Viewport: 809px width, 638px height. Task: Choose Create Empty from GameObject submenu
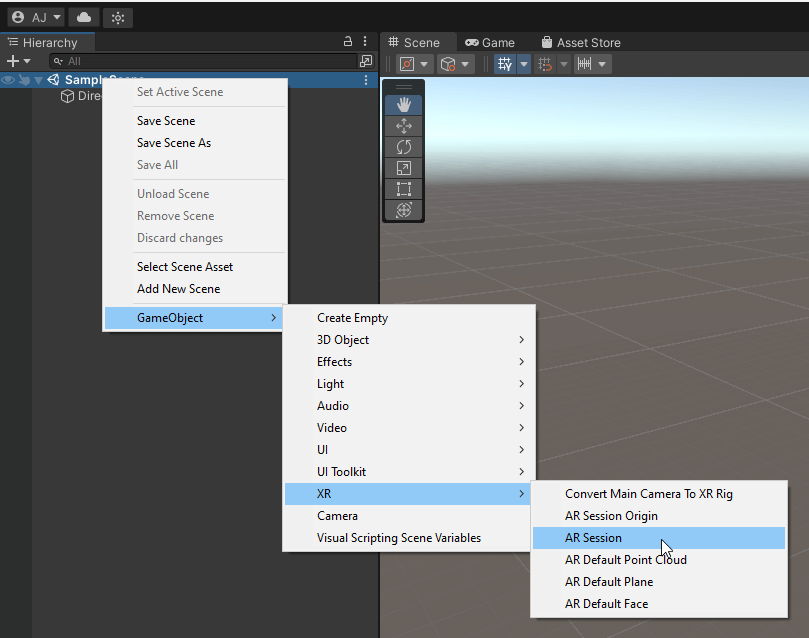(409, 318)
